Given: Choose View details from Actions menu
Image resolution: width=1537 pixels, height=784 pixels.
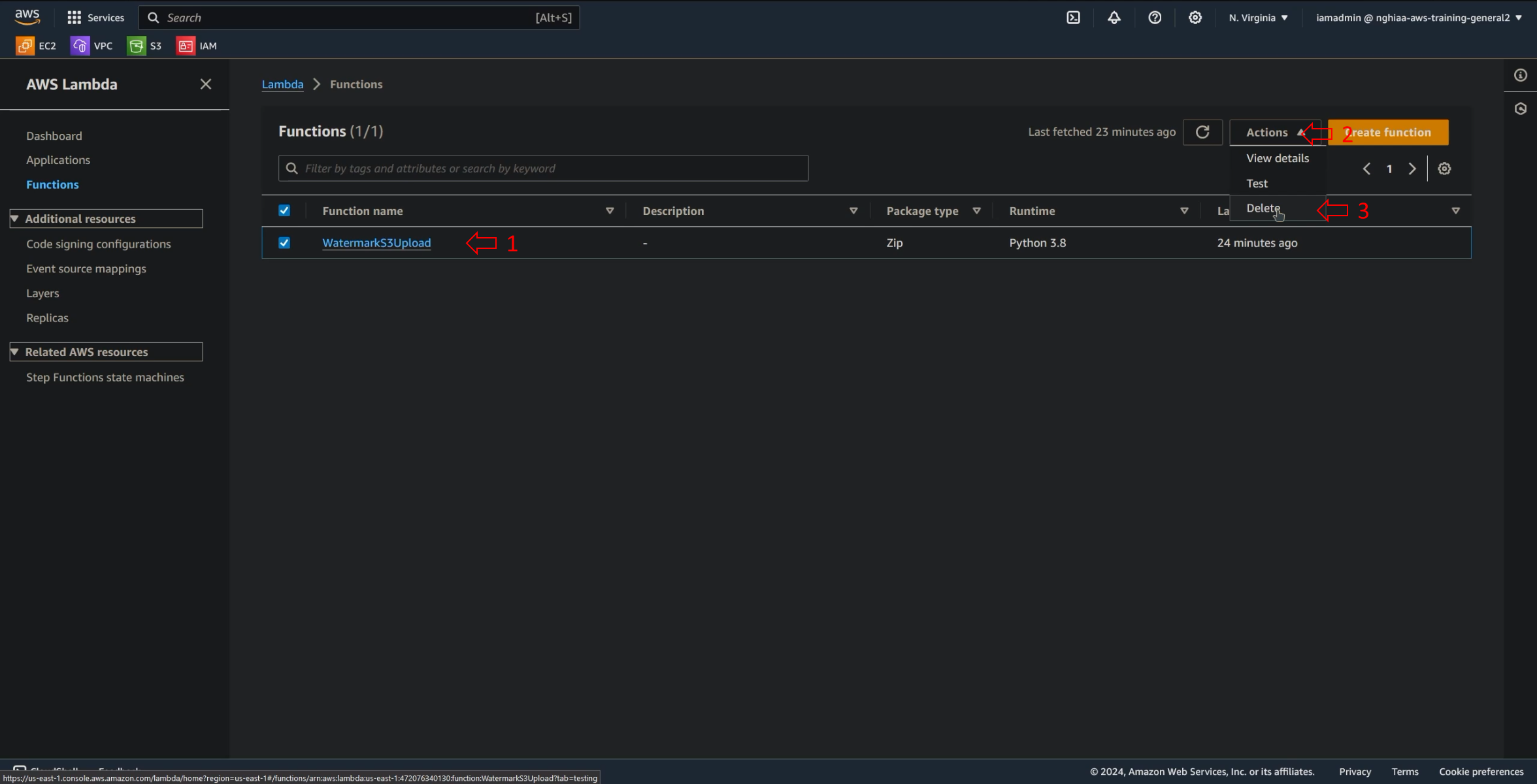Looking at the screenshot, I should tap(1278, 158).
